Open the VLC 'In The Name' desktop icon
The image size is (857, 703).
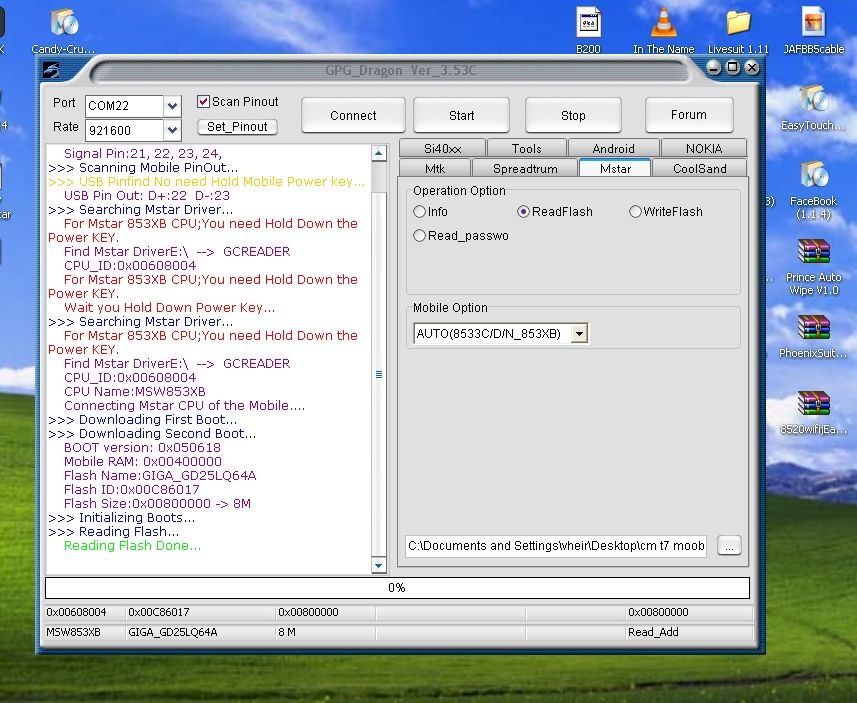click(663, 23)
